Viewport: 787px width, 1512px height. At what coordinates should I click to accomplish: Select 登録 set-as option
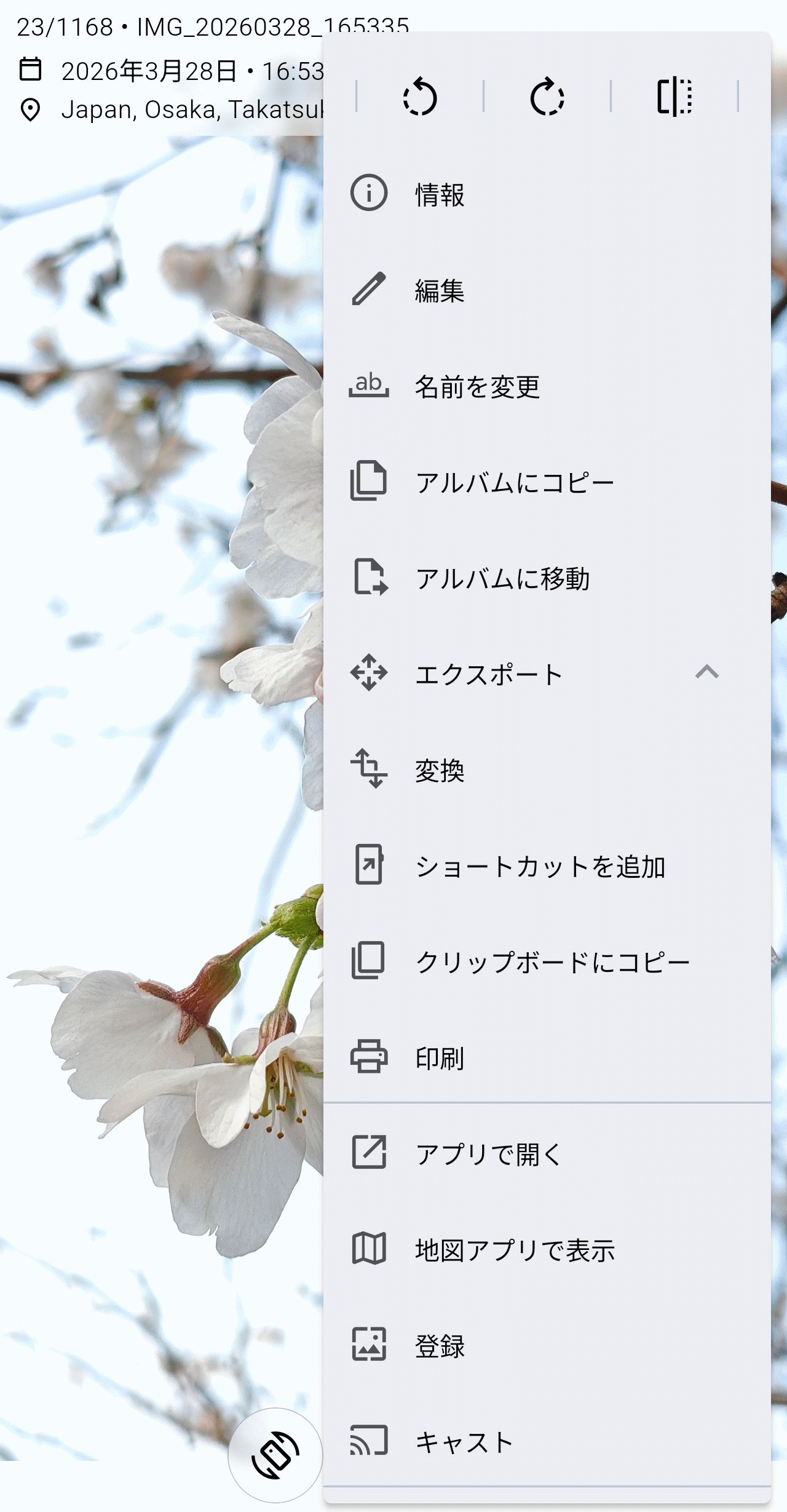(439, 1346)
